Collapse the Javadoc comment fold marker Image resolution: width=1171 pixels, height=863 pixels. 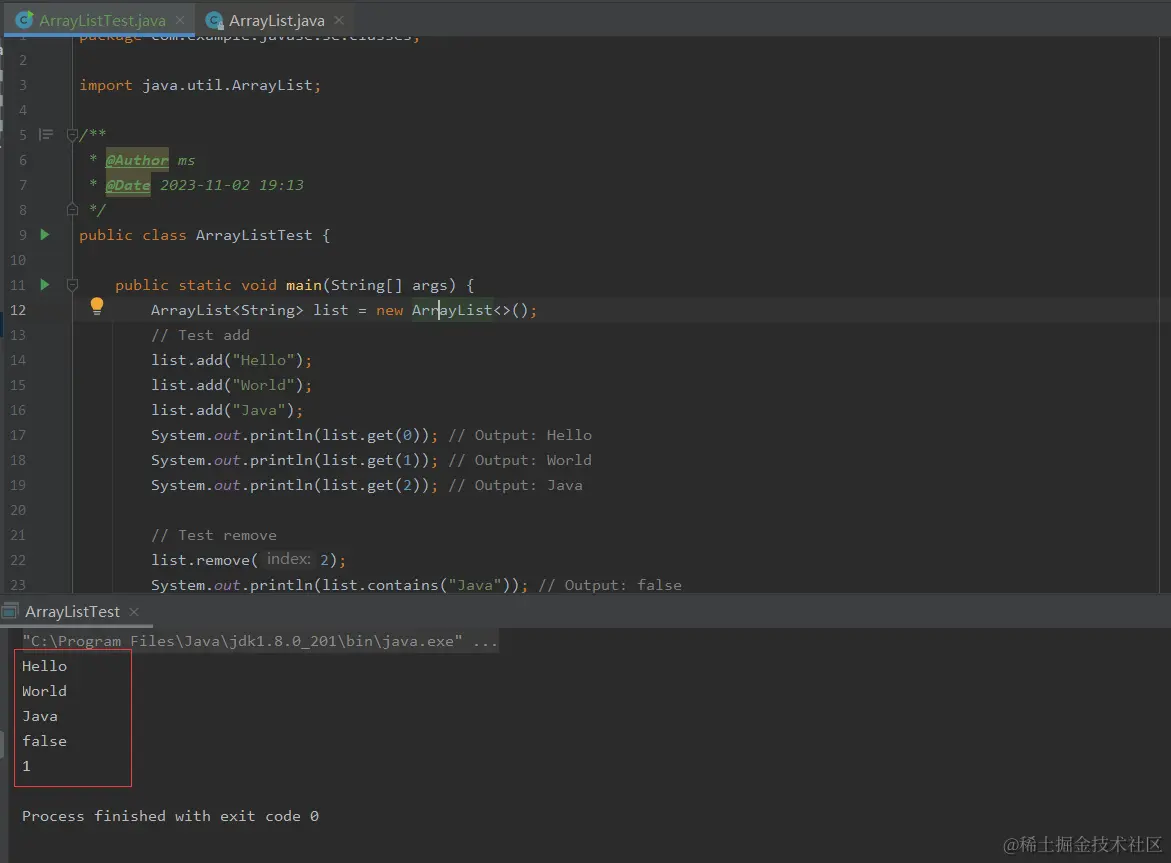click(x=72, y=135)
